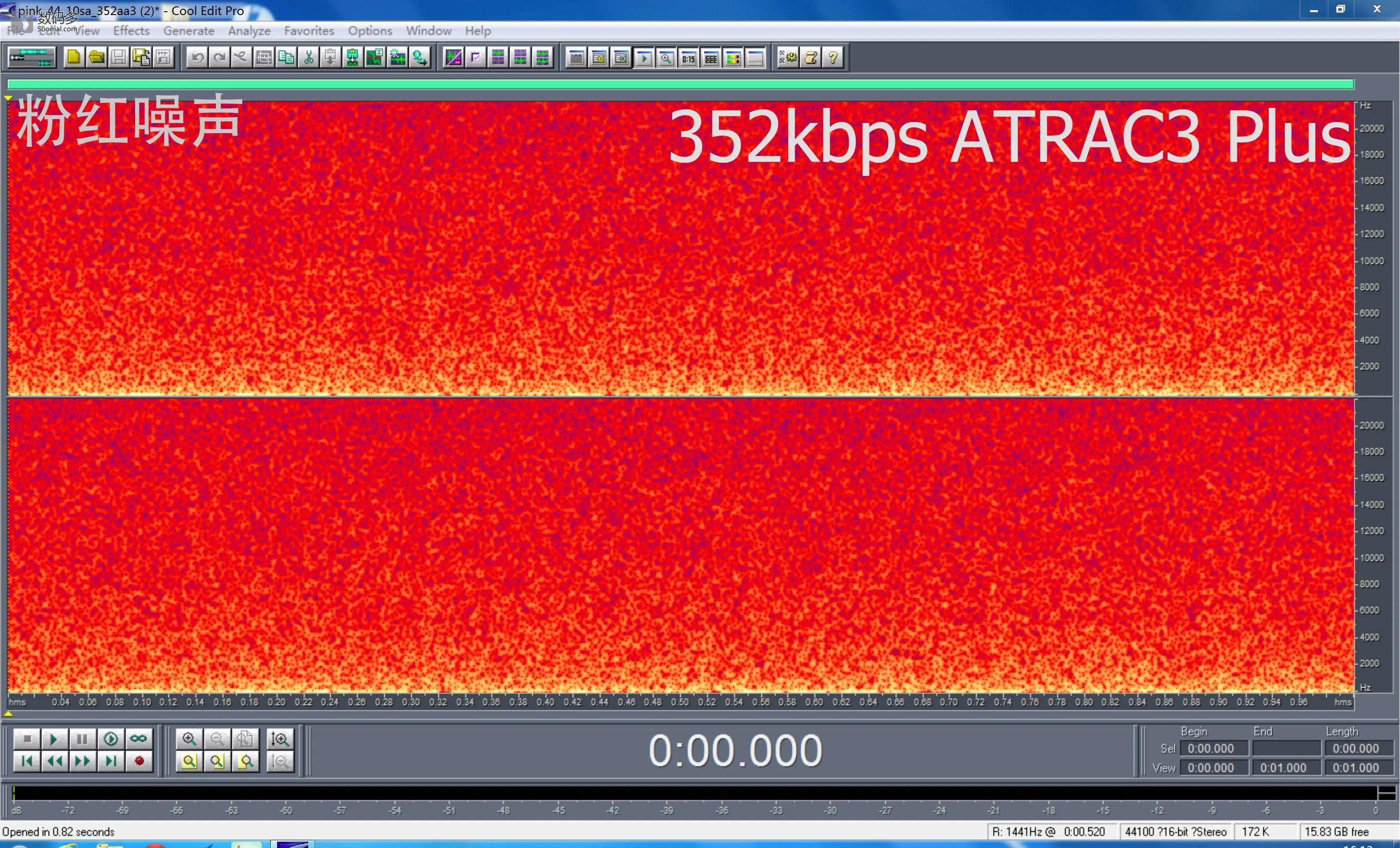Screen dimensions: 1400x848
Task: Open the View menu
Action: 87,31
